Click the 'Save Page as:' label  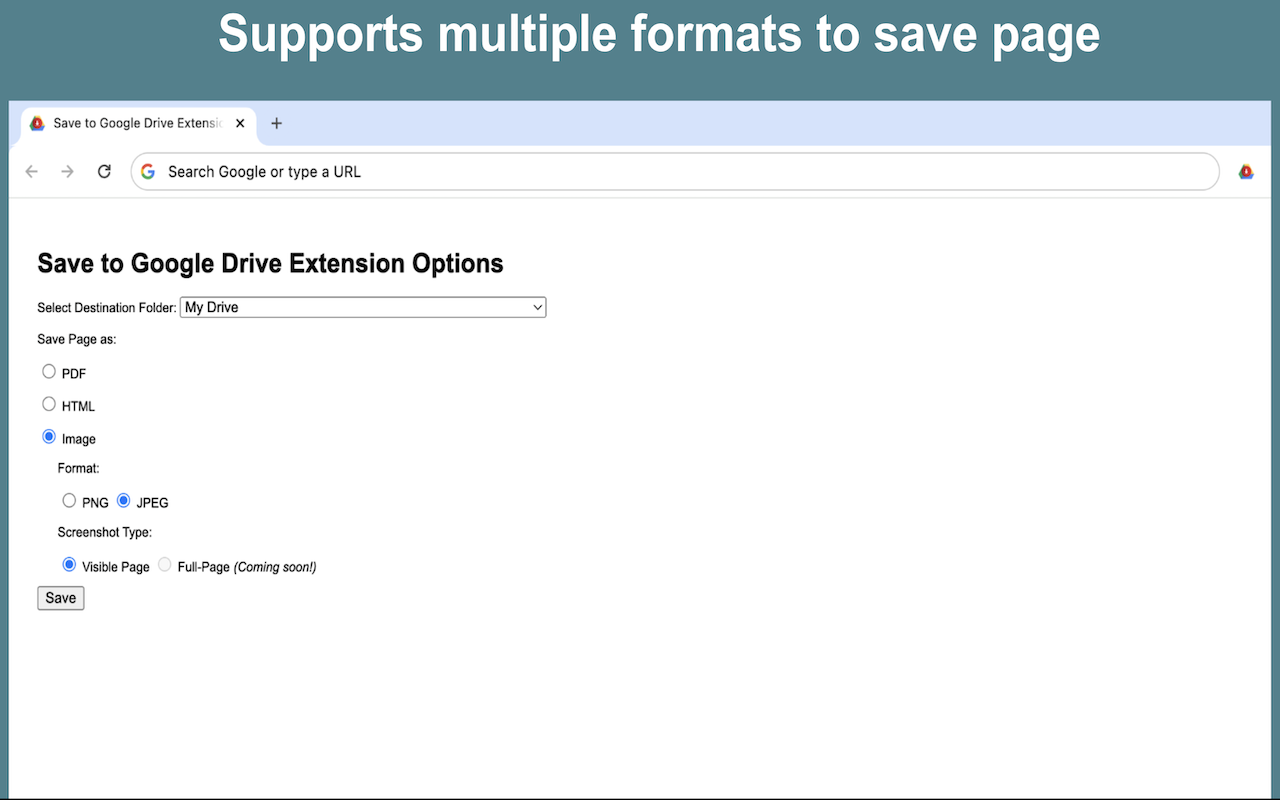(77, 339)
